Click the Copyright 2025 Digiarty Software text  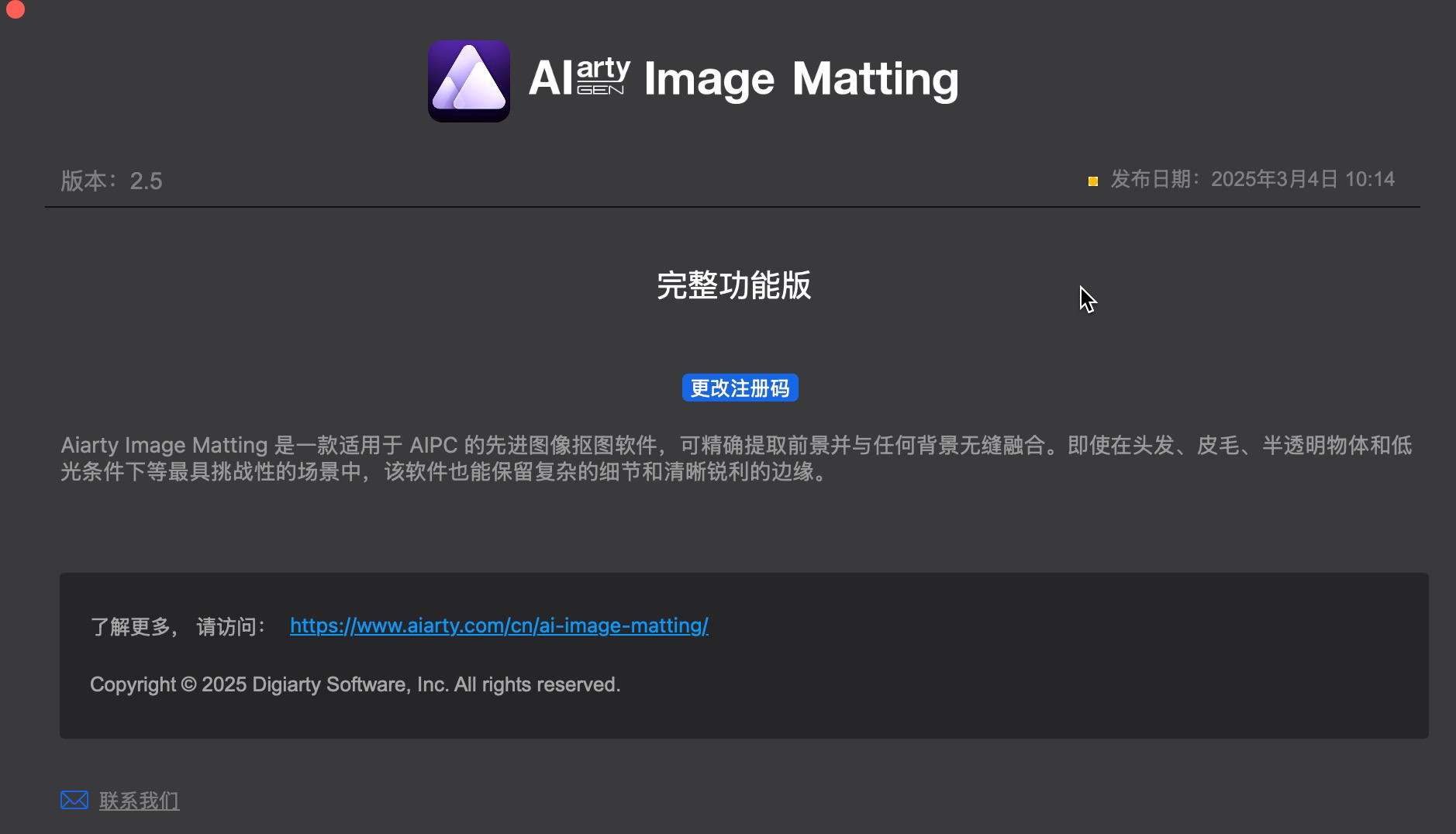tap(355, 684)
